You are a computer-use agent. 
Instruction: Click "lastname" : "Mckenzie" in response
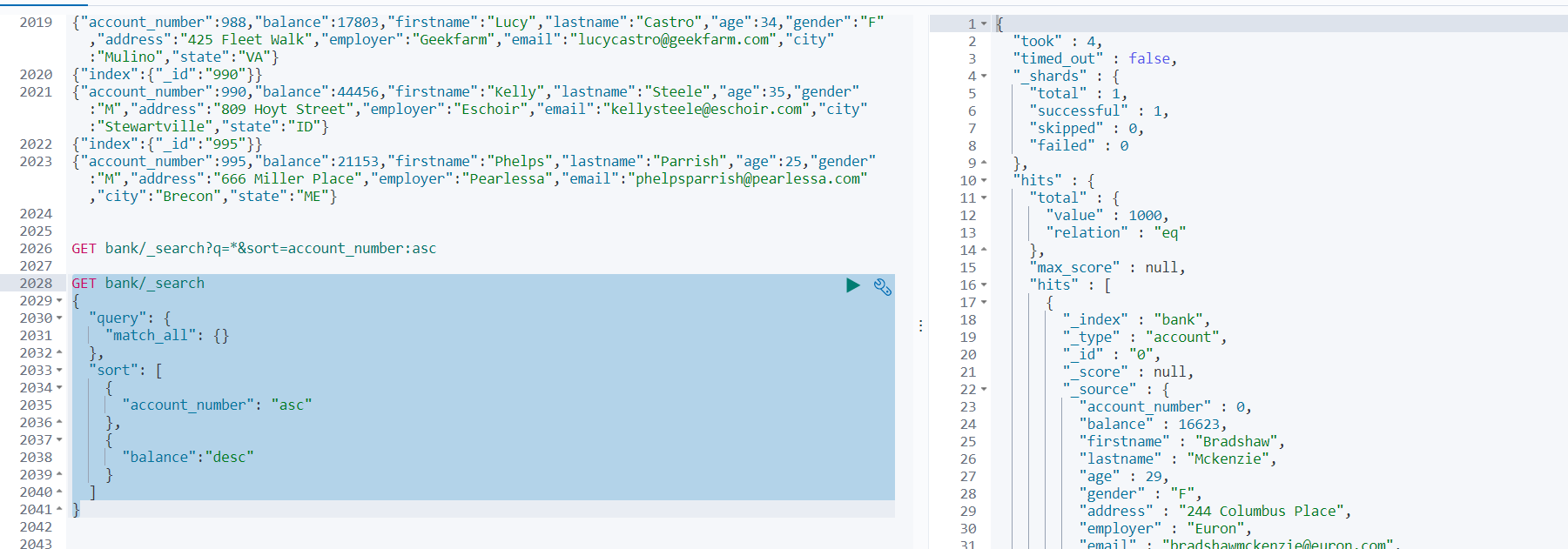point(1178,459)
